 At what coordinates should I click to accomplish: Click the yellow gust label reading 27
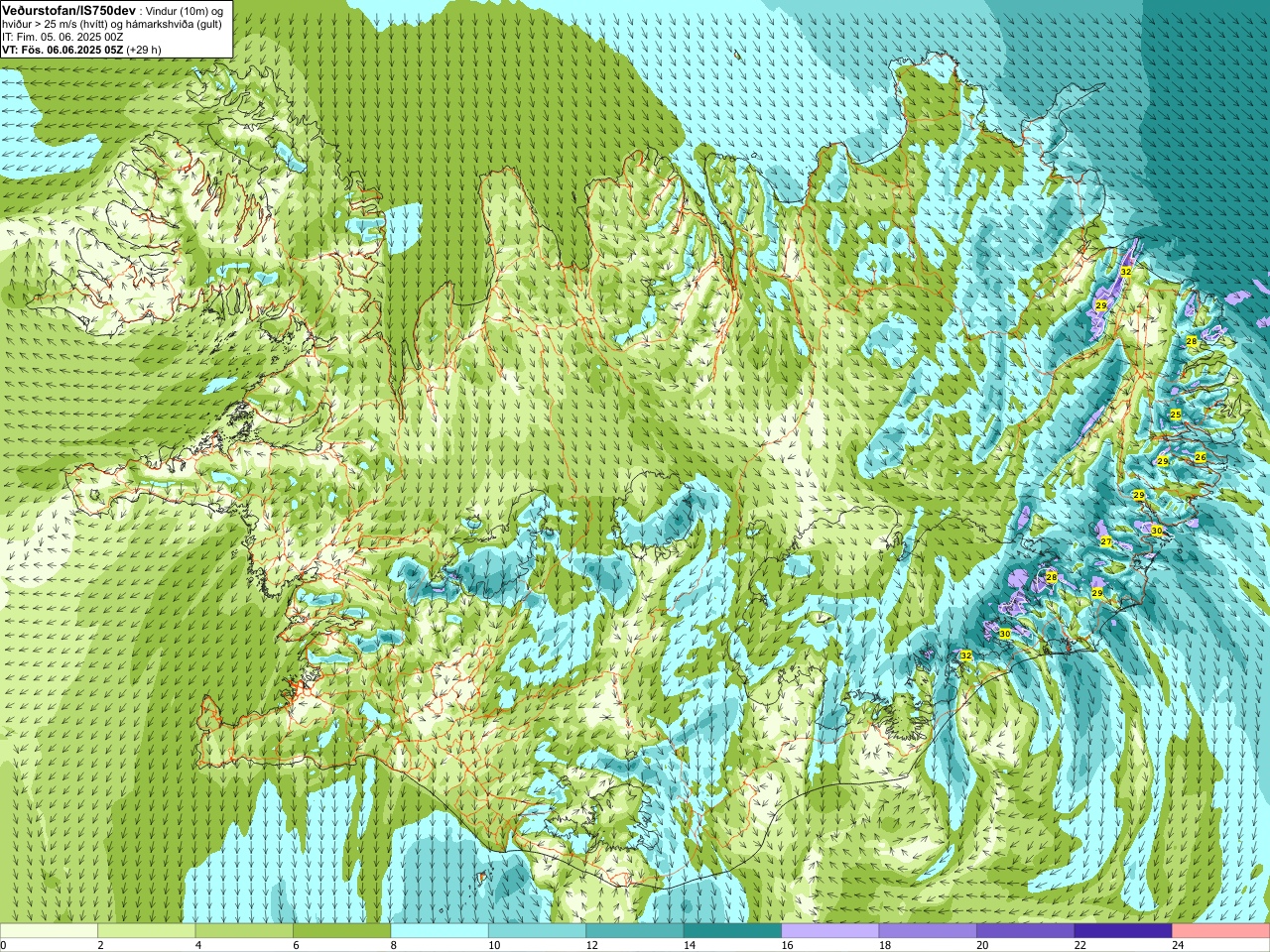click(x=1106, y=541)
